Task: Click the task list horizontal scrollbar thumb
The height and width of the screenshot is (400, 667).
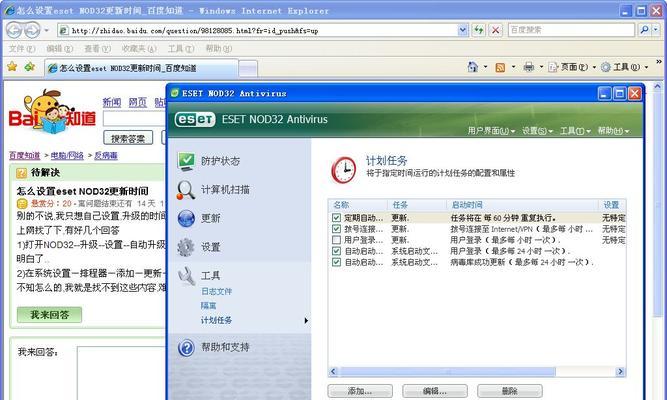Action: coord(448,371)
